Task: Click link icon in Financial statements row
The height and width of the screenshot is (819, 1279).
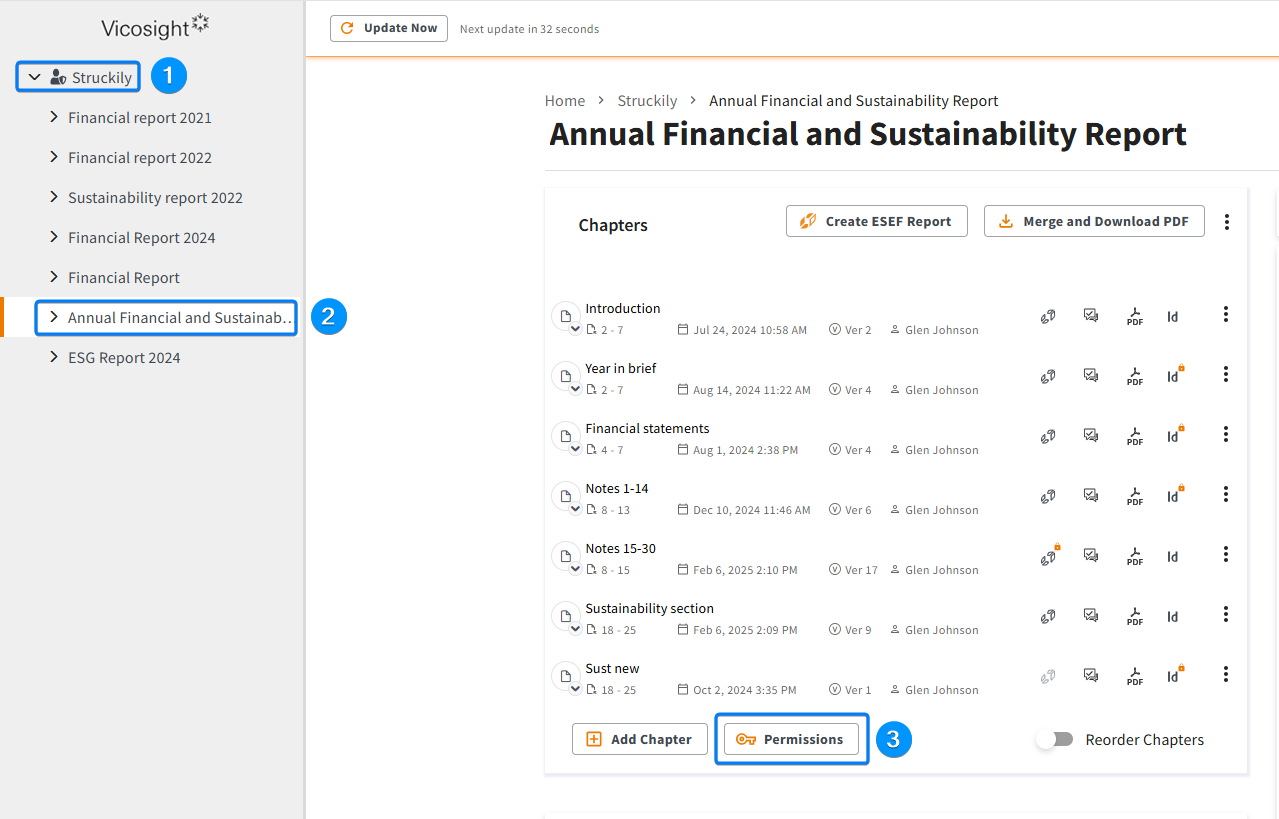Action: pos(1048,436)
